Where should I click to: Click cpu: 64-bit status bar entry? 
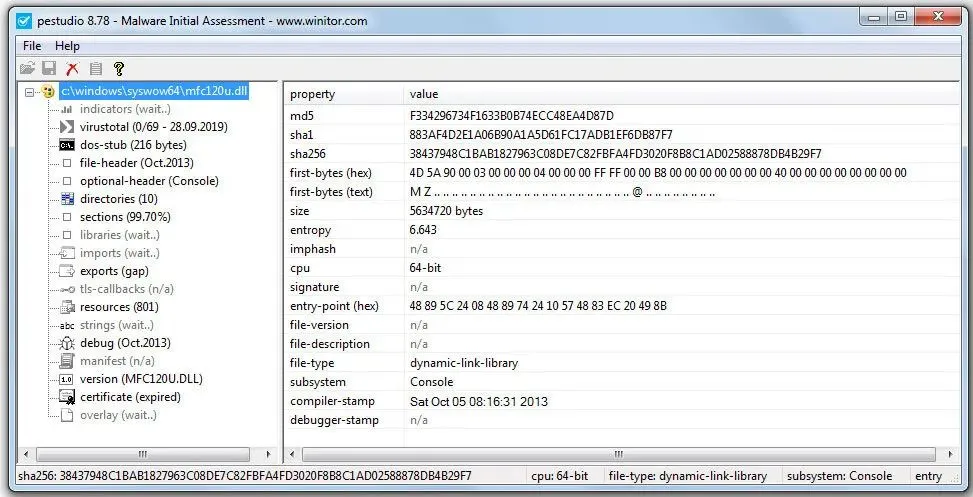560,476
